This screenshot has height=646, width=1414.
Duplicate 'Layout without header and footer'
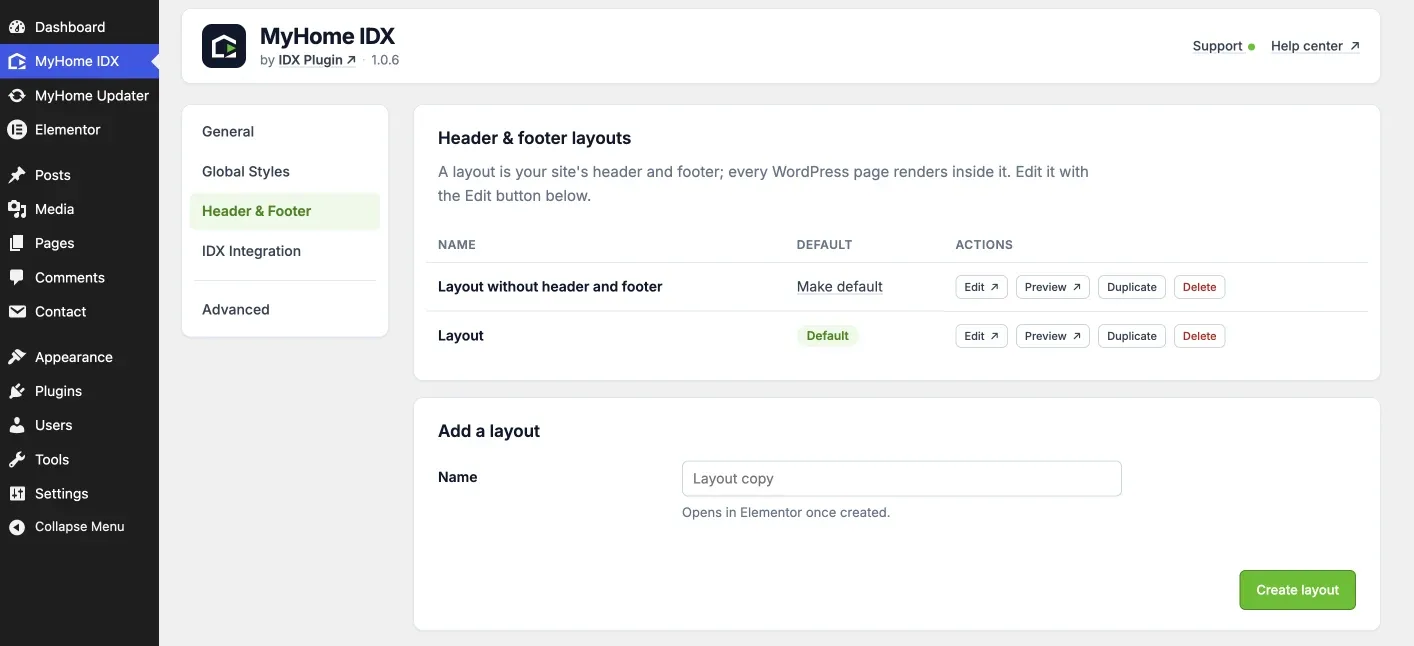click(x=1132, y=287)
